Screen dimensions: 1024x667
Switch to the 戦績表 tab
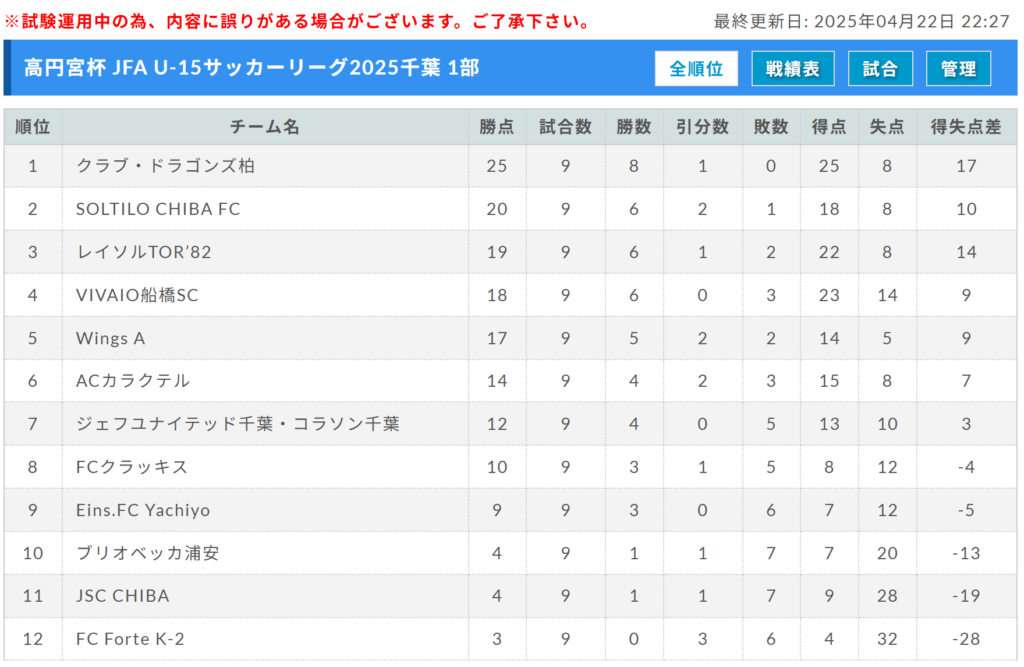click(793, 69)
